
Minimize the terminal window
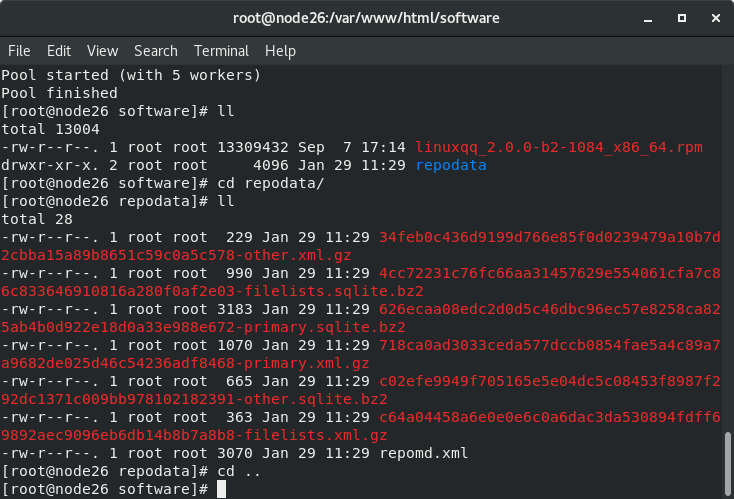tap(648, 19)
